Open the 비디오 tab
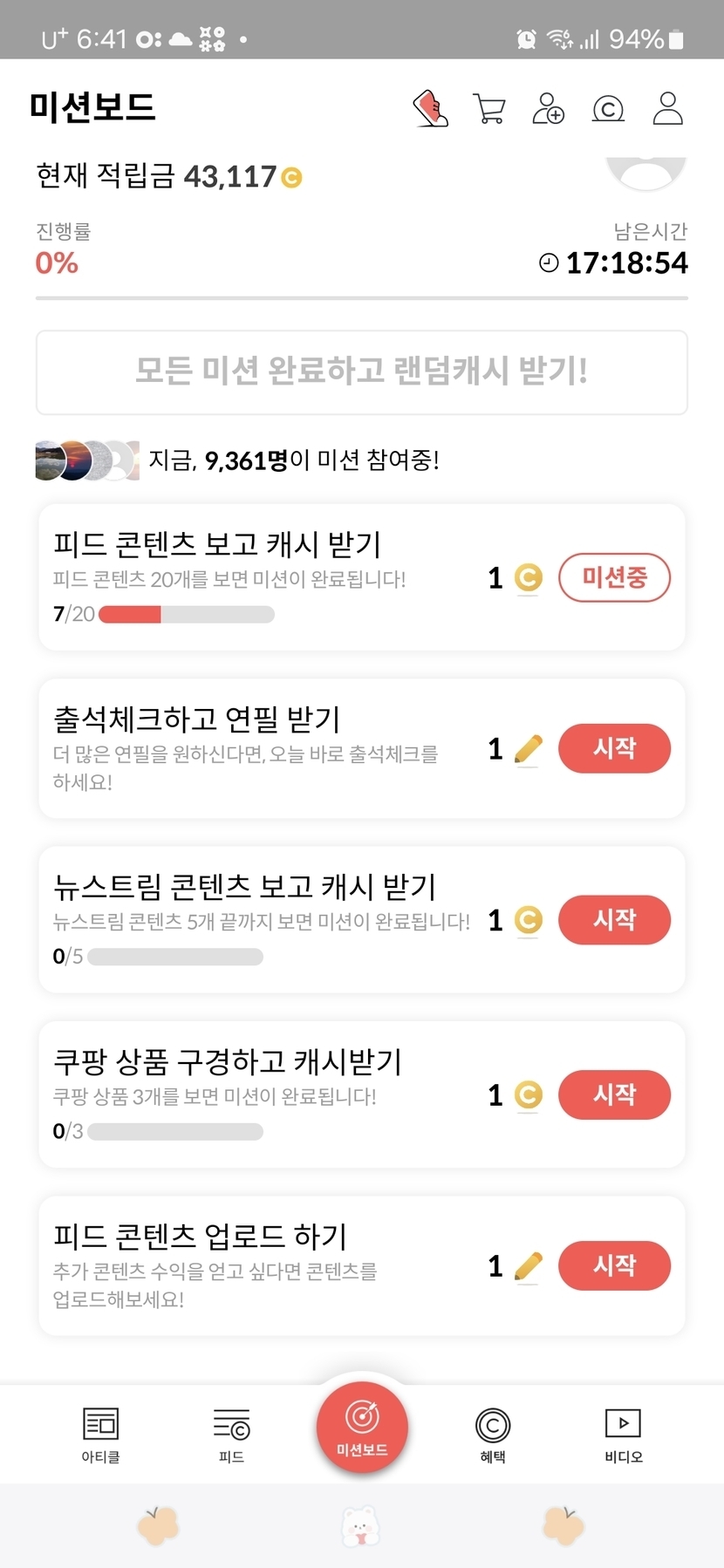Viewport: 724px width, 1568px height. pos(624,1435)
